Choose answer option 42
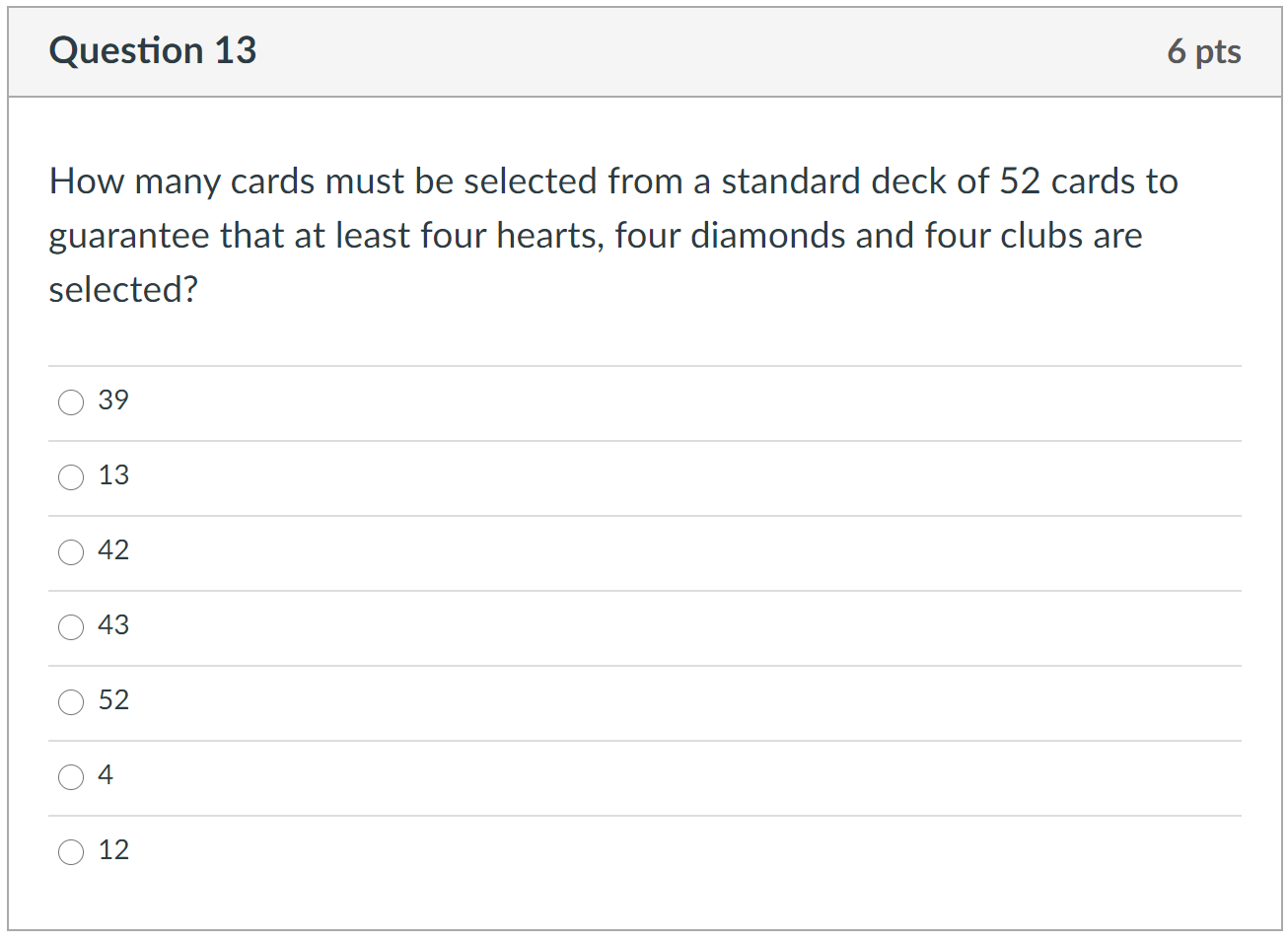Image resolution: width=1288 pixels, height=943 pixels. pyautogui.click(x=71, y=552)
